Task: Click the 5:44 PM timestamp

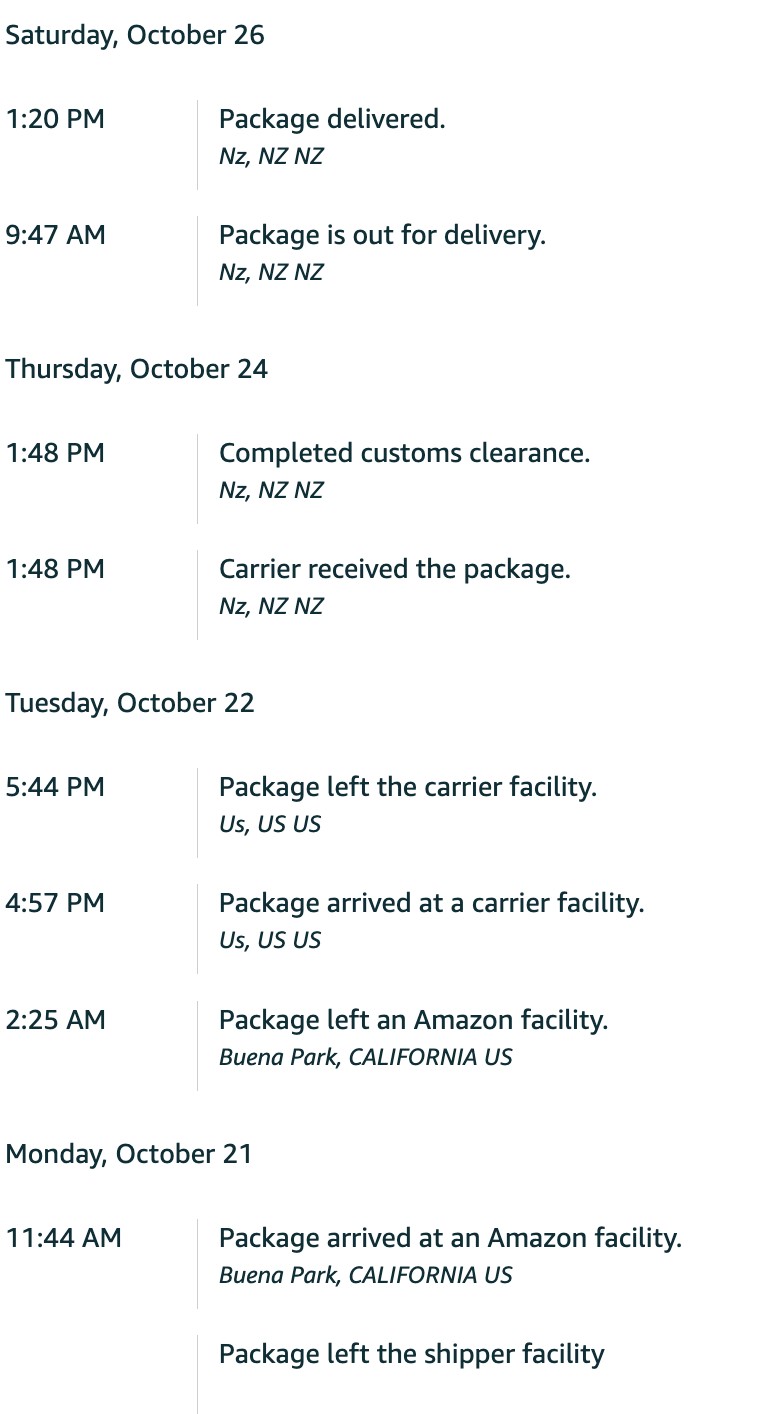Action: [x=55, y=787]
